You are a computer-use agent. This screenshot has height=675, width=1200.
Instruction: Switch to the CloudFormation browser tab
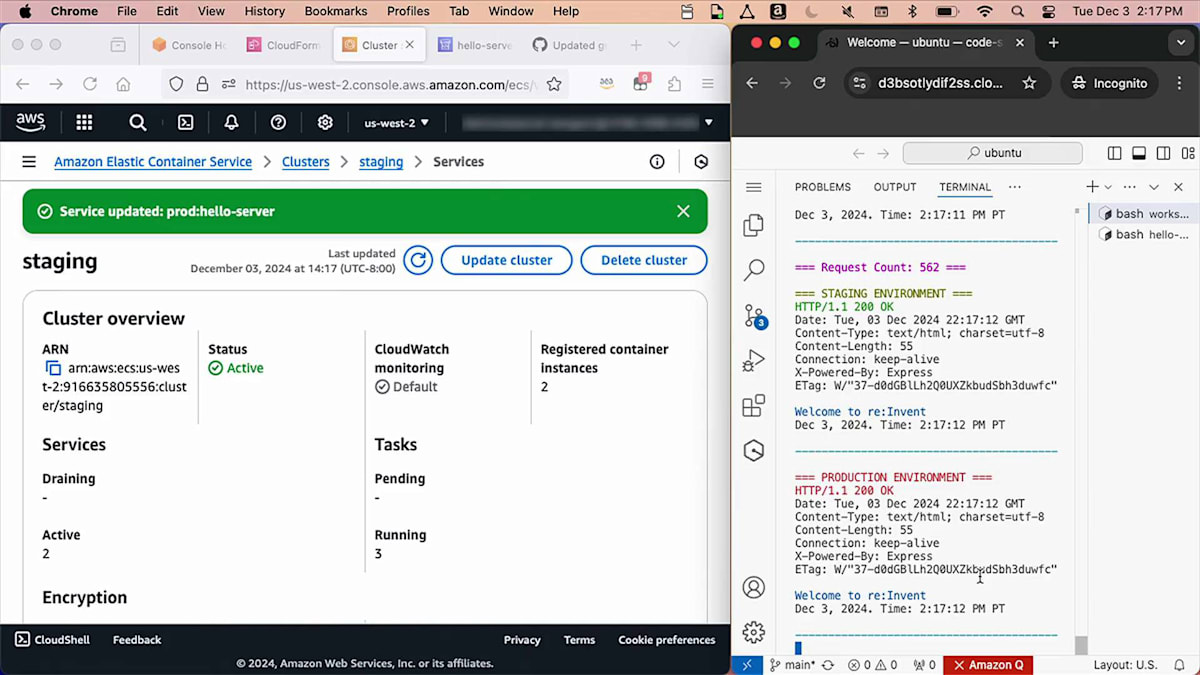pos(284,45)
